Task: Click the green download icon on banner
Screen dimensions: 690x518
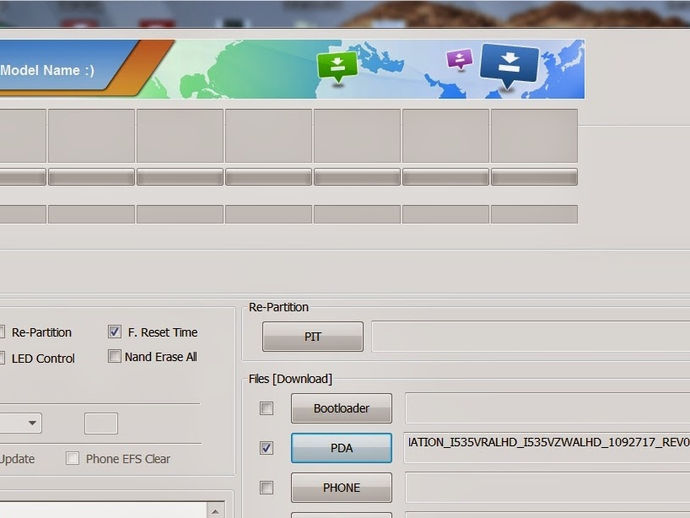Action: (x=338, y=67)
